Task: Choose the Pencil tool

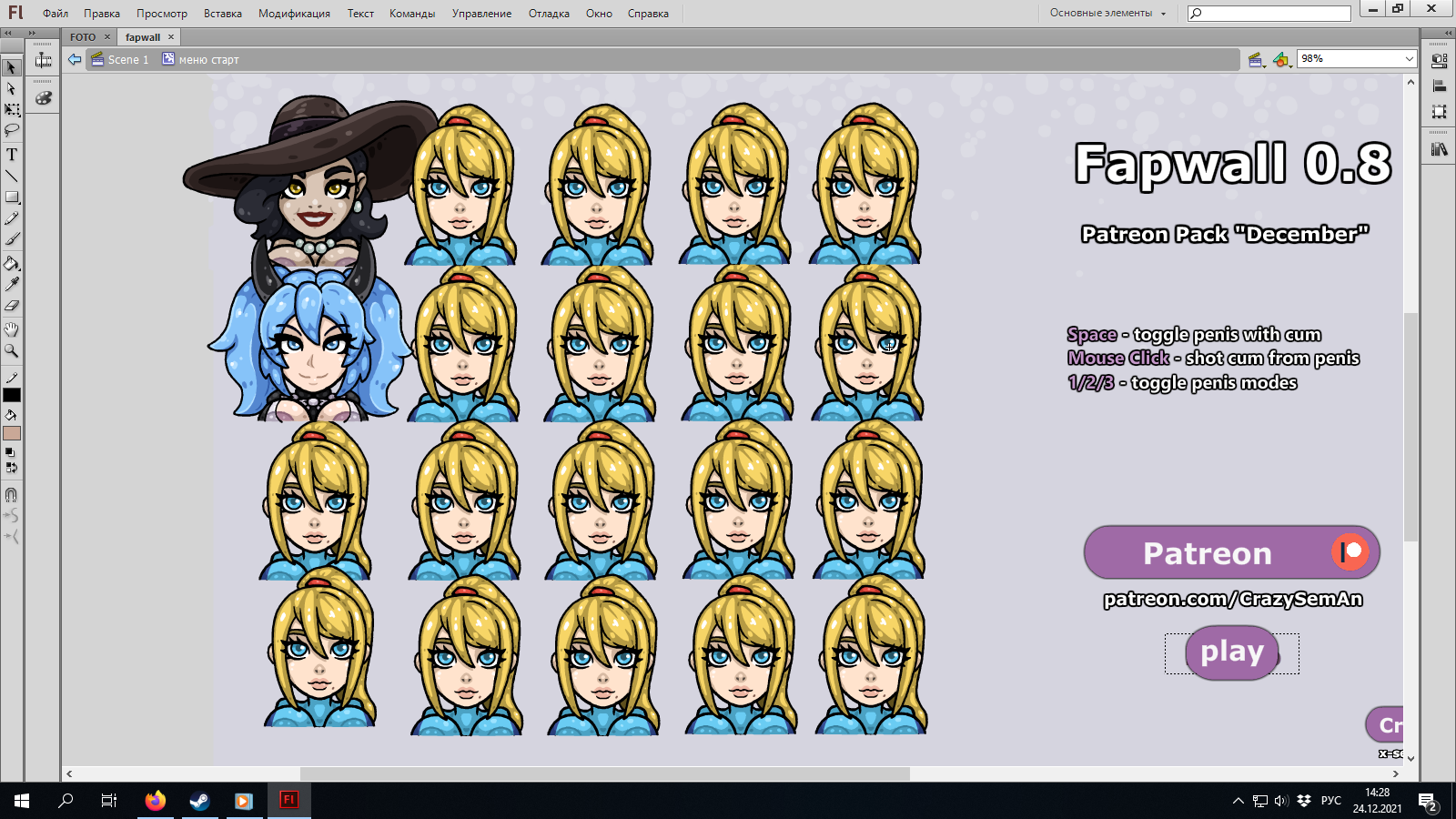Action: pyautogui.click(x=11, y=218)
